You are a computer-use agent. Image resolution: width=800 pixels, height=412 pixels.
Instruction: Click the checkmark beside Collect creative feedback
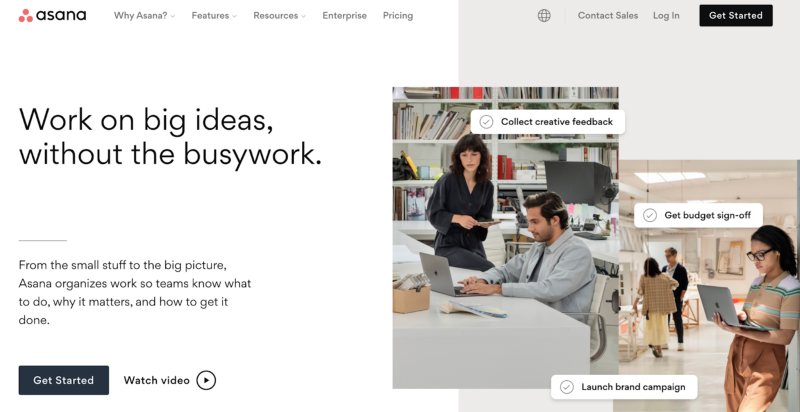pyautogui.click(x=486, y=122)
